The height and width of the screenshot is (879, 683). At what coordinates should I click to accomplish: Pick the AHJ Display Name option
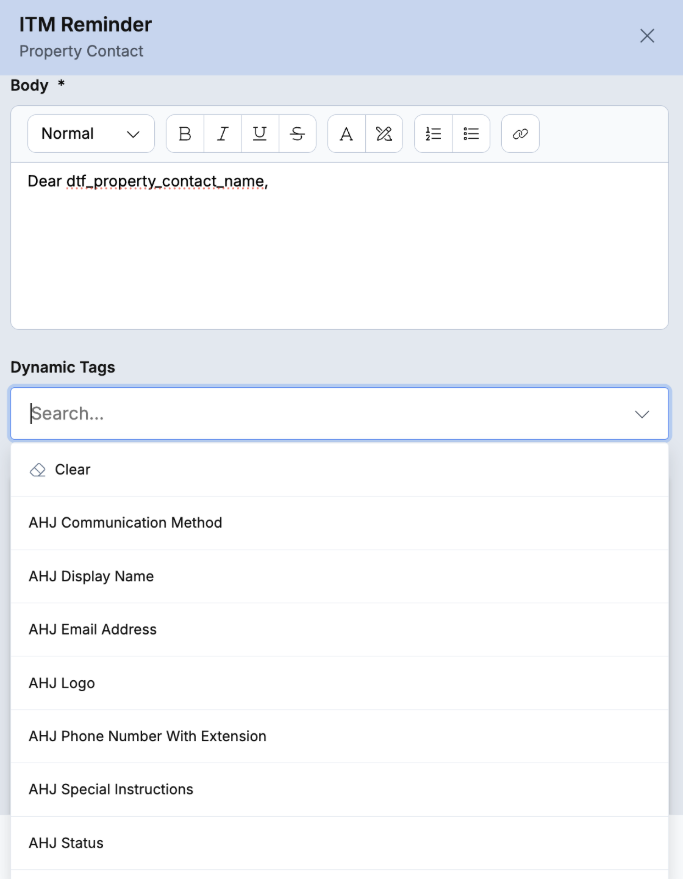click(x=340, y=576)
